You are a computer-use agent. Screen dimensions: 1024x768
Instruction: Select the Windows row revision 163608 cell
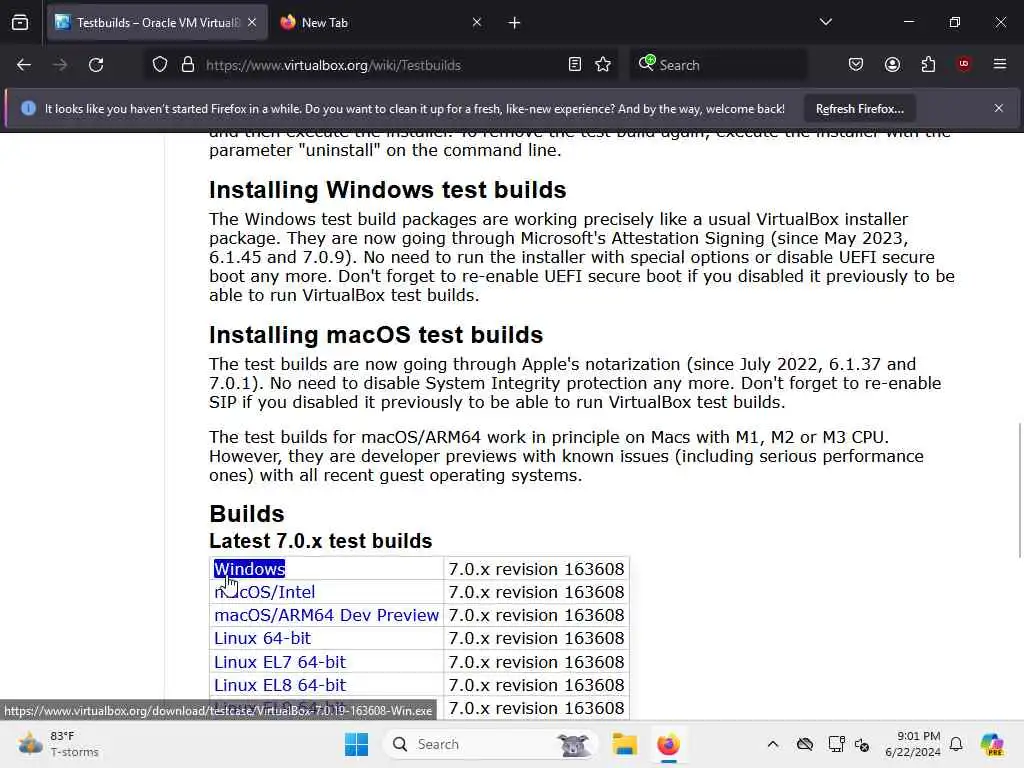536,569
